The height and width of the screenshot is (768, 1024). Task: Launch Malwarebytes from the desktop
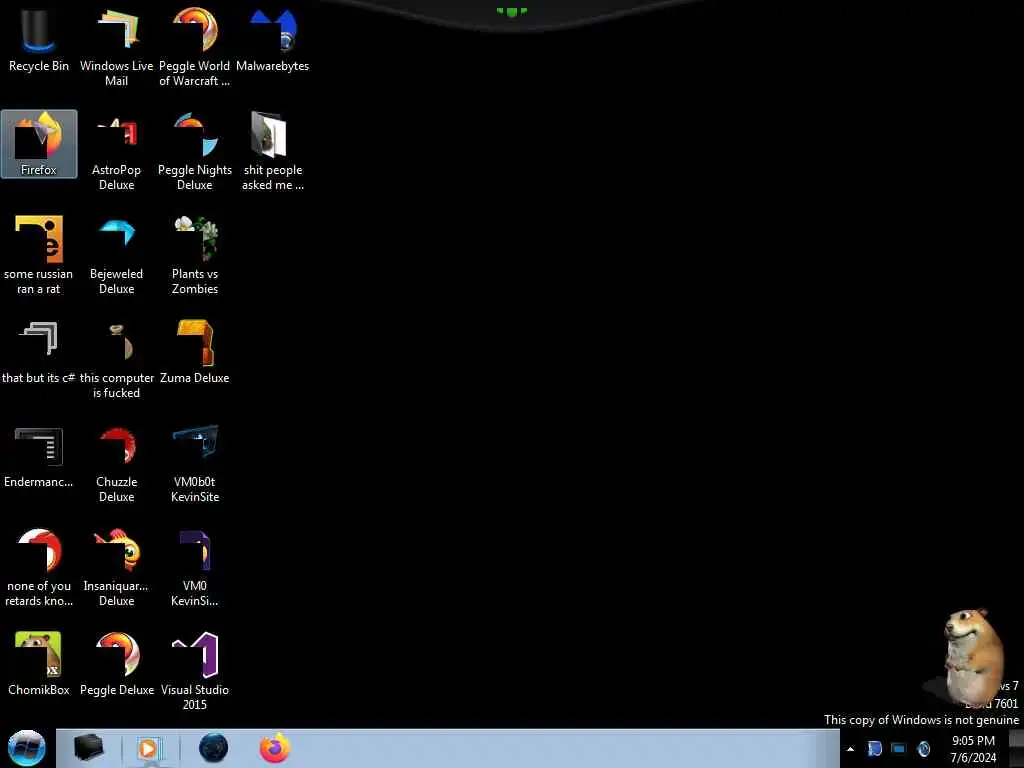click(272, 40)
